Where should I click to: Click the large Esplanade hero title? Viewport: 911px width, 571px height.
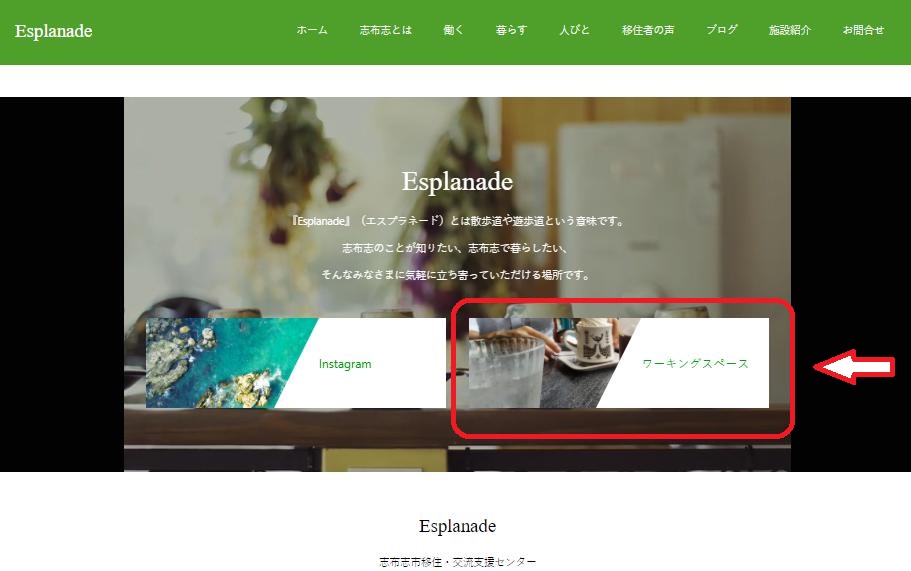(x=457, y=182)
